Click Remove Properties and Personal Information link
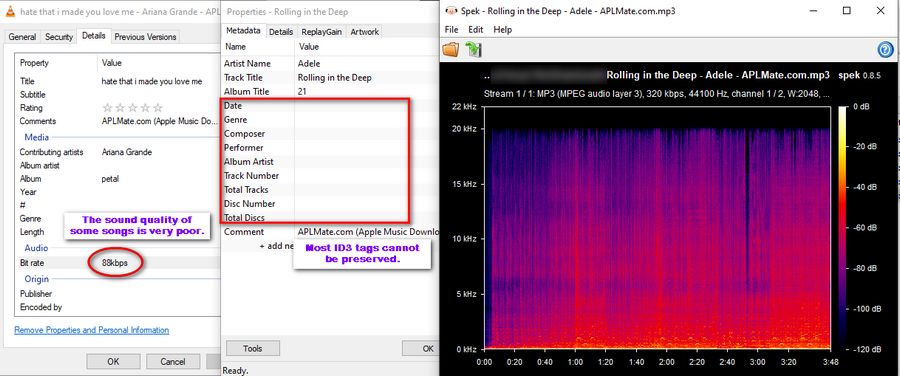The height and width of the screenshot is (376, 900). 92,330
